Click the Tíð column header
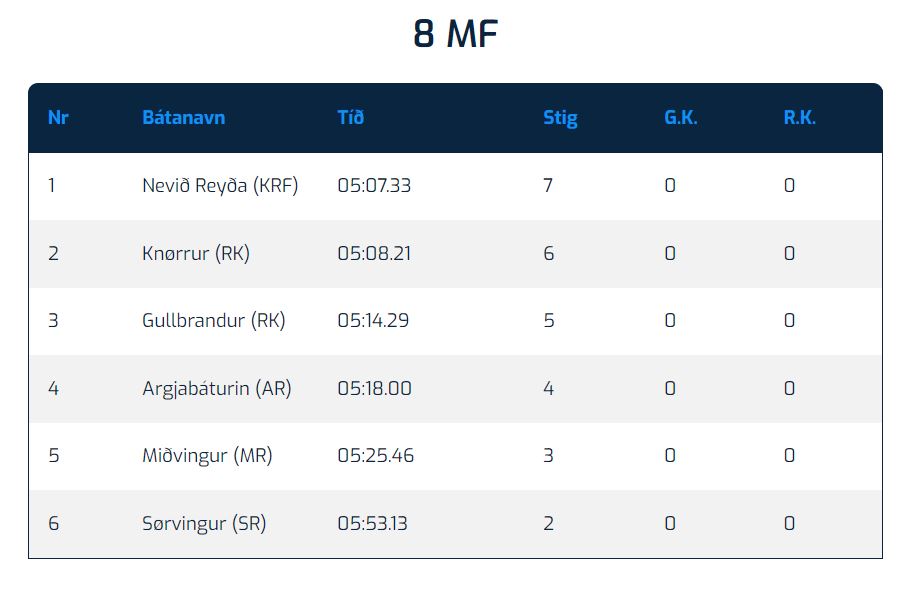Image resolution: width=922 pixels, height=600 pixels. click(350, 118)
